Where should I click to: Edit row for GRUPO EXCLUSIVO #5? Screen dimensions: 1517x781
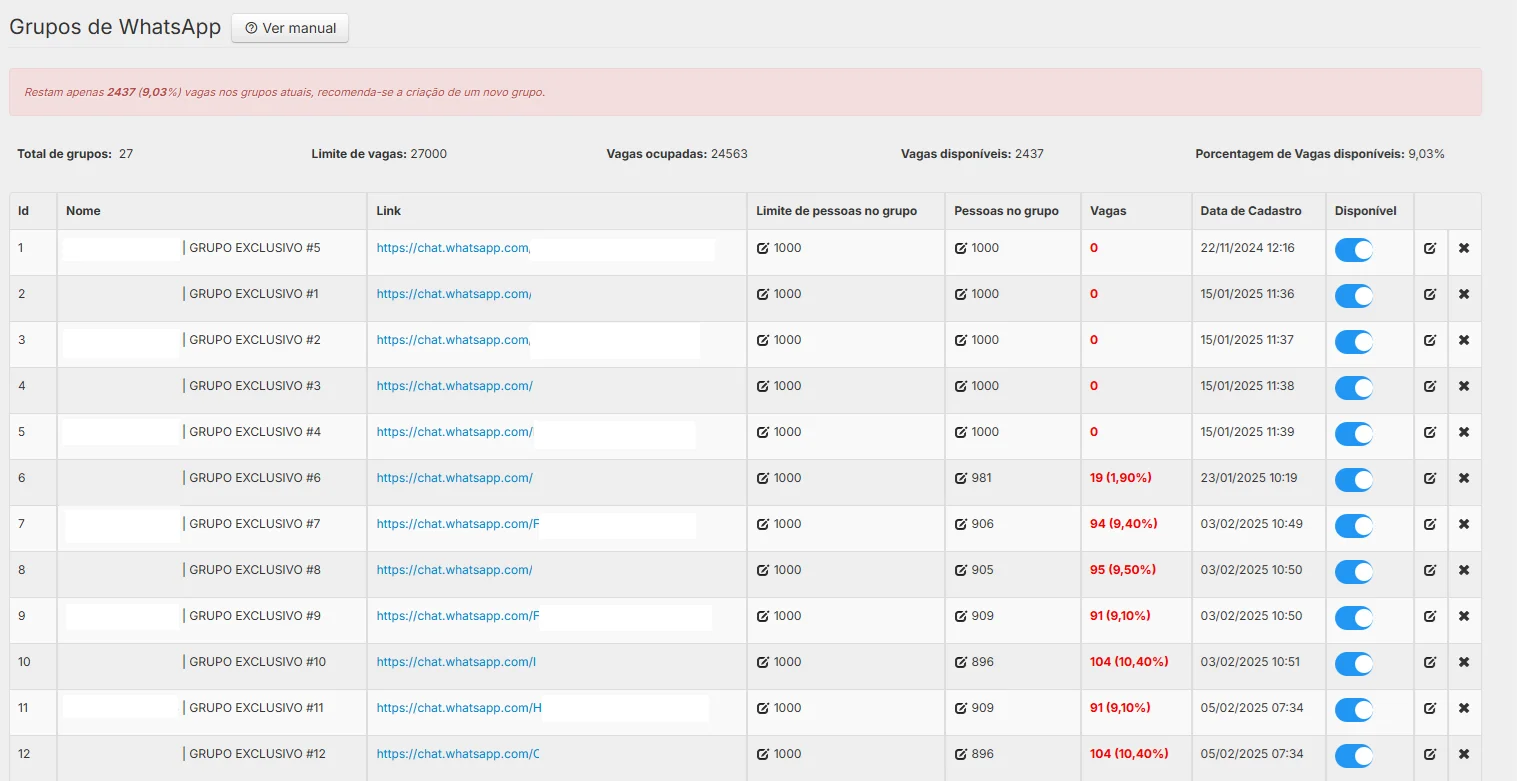pyautogui.click(x=1430, y=248)
